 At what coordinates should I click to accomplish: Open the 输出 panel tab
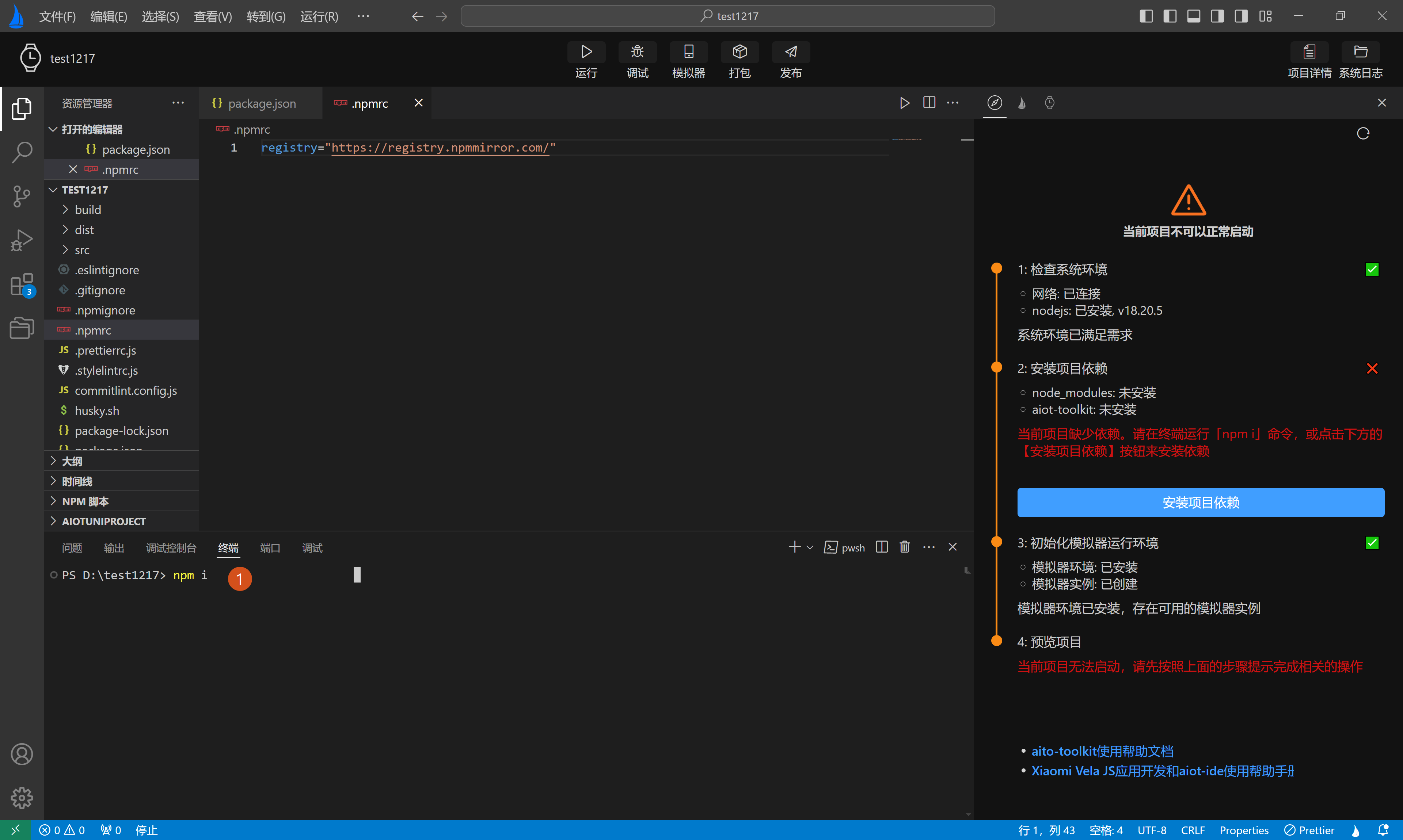pos(114,548)
